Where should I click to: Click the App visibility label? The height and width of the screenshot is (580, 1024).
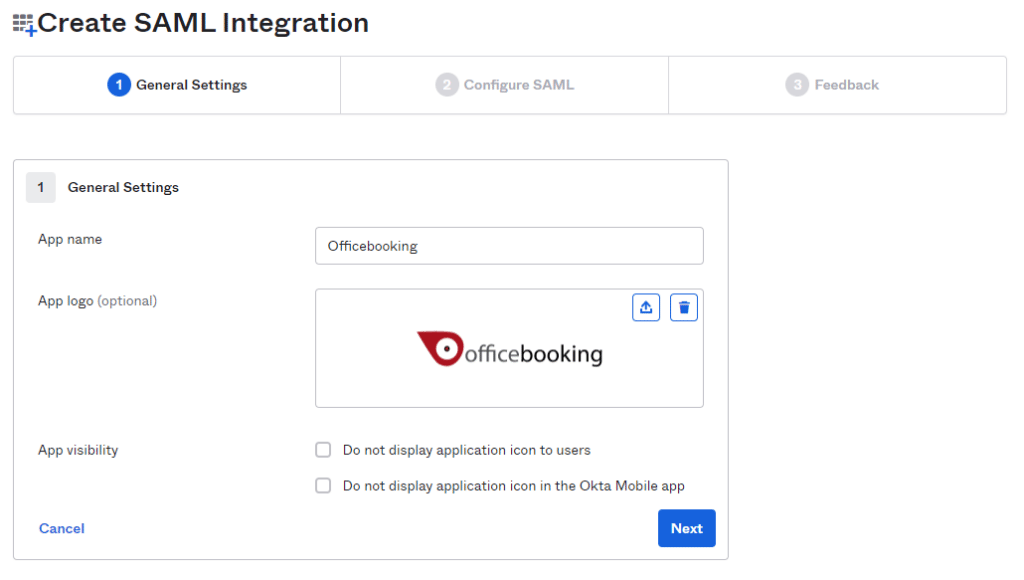coord(78,450)
